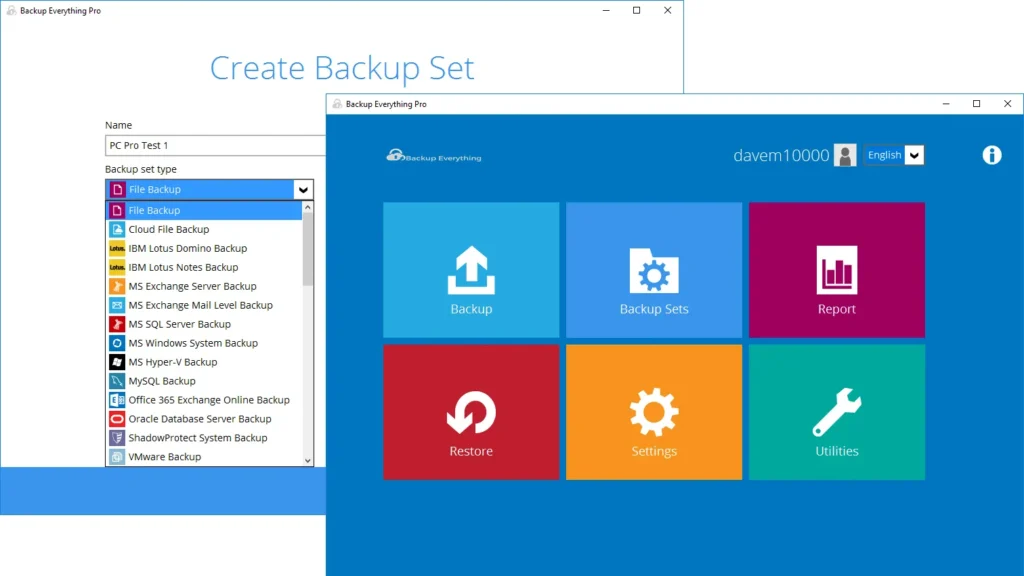Click the IBM Lotus Notes icon
Image resolution: width=1024 pixels, height=576 pixels.
pos(117,267)
